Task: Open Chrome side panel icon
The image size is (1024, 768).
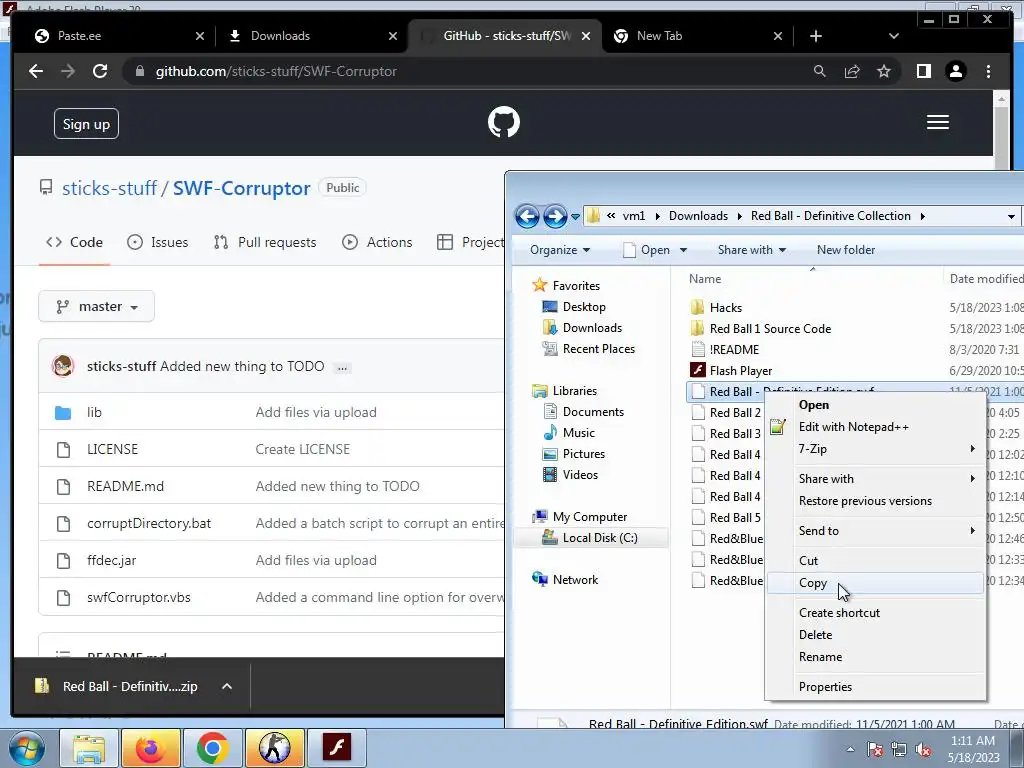Action: 923,71
